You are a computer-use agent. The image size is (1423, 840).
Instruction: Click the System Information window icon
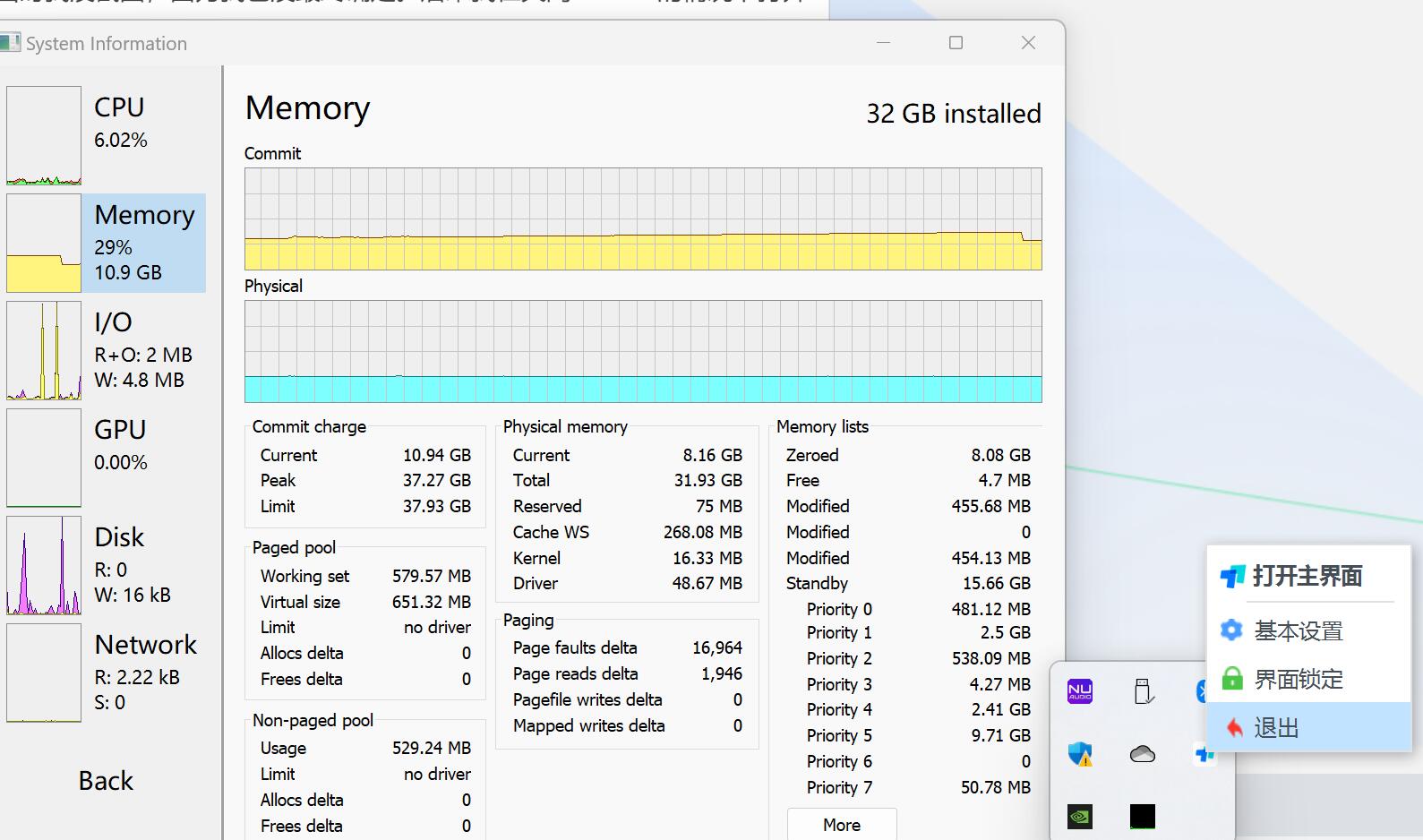point(10,42)
